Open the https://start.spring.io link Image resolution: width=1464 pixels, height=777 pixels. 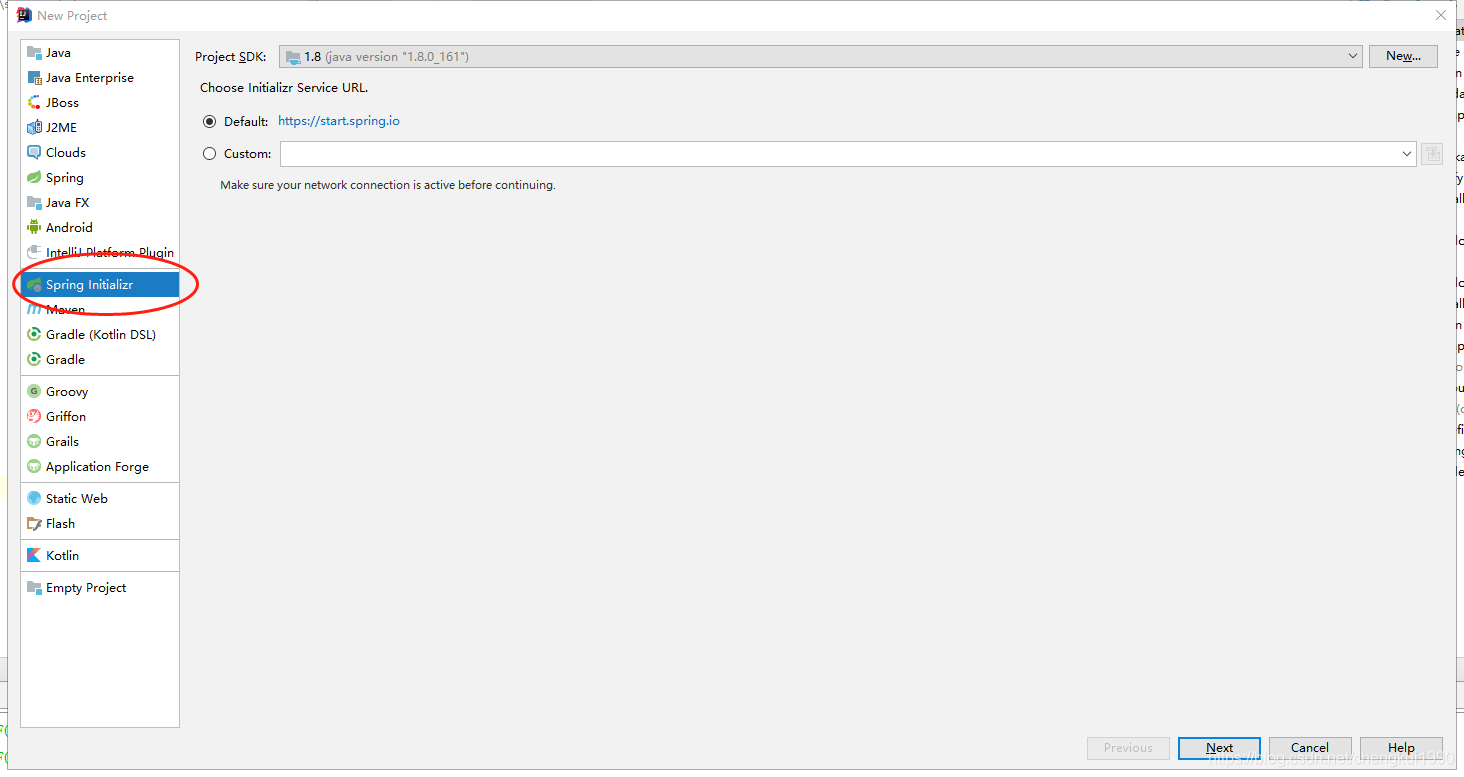339,121
